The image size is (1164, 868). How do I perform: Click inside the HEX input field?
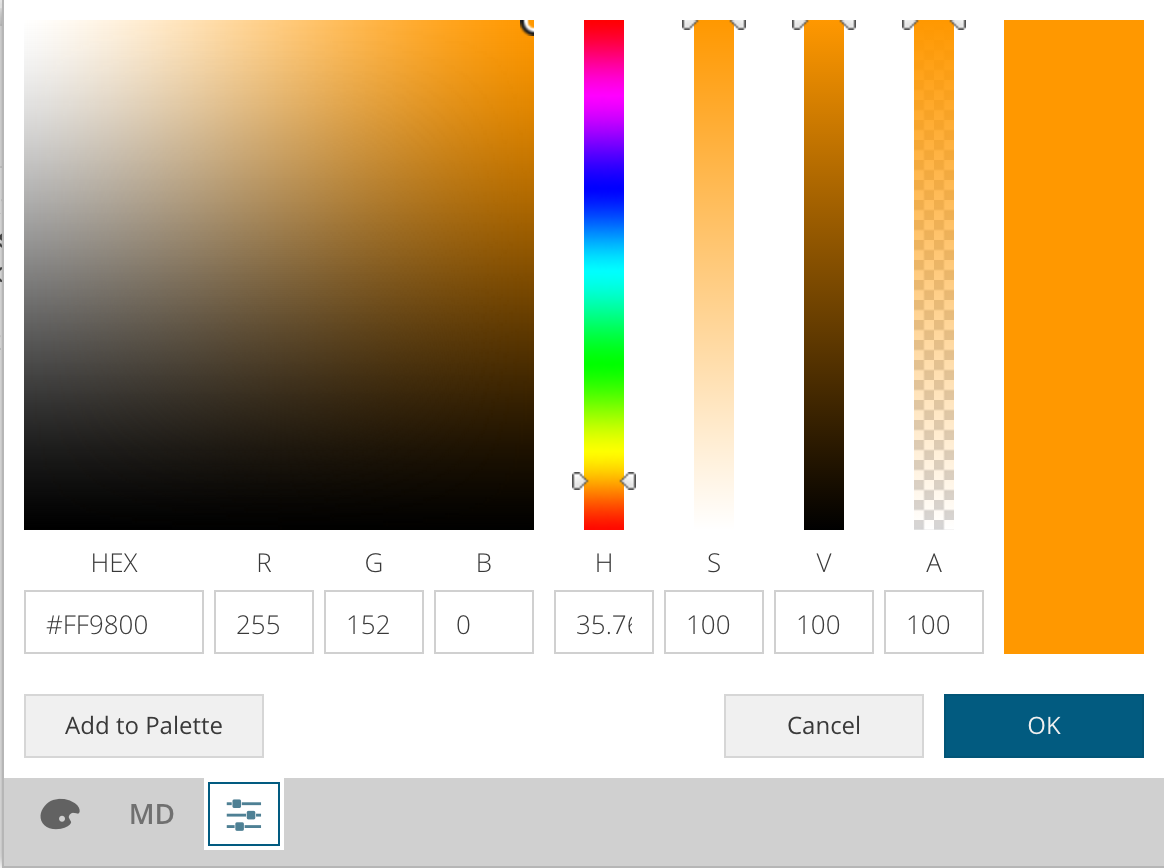pos(113,622)
